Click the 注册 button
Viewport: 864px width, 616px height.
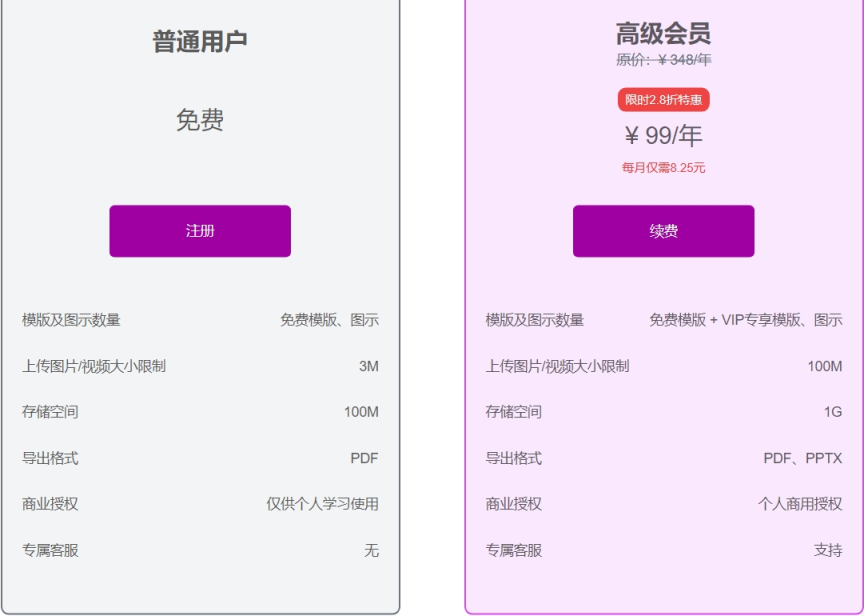point(200,231)
